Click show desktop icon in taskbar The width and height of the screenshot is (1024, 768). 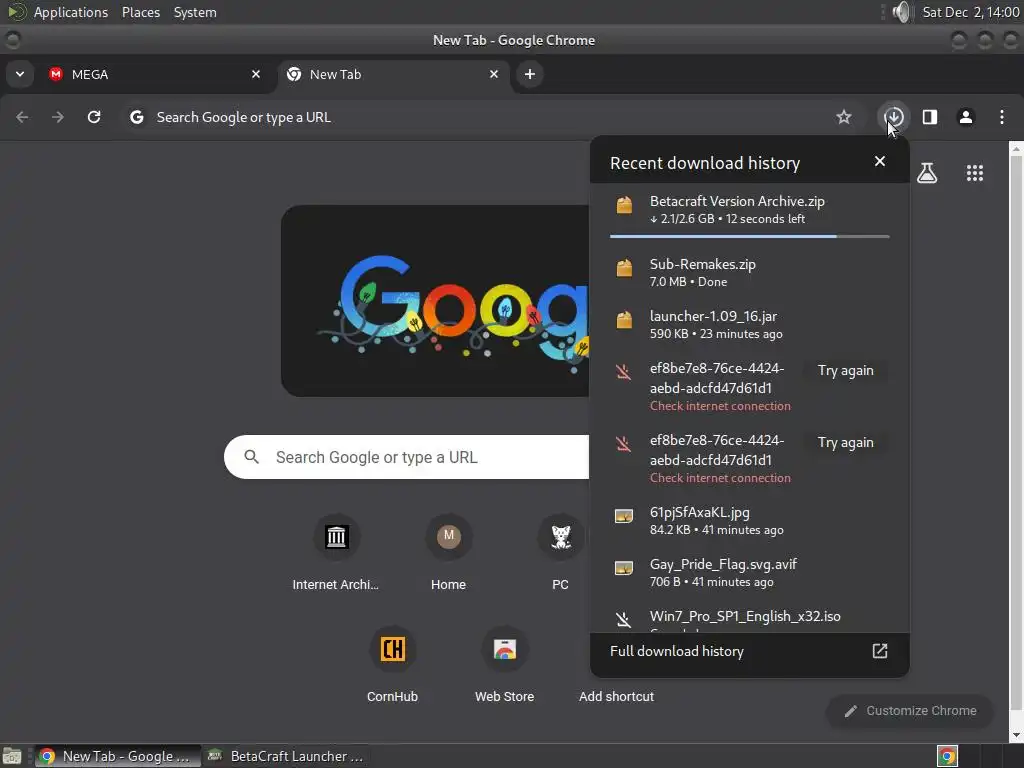(12, 756)
